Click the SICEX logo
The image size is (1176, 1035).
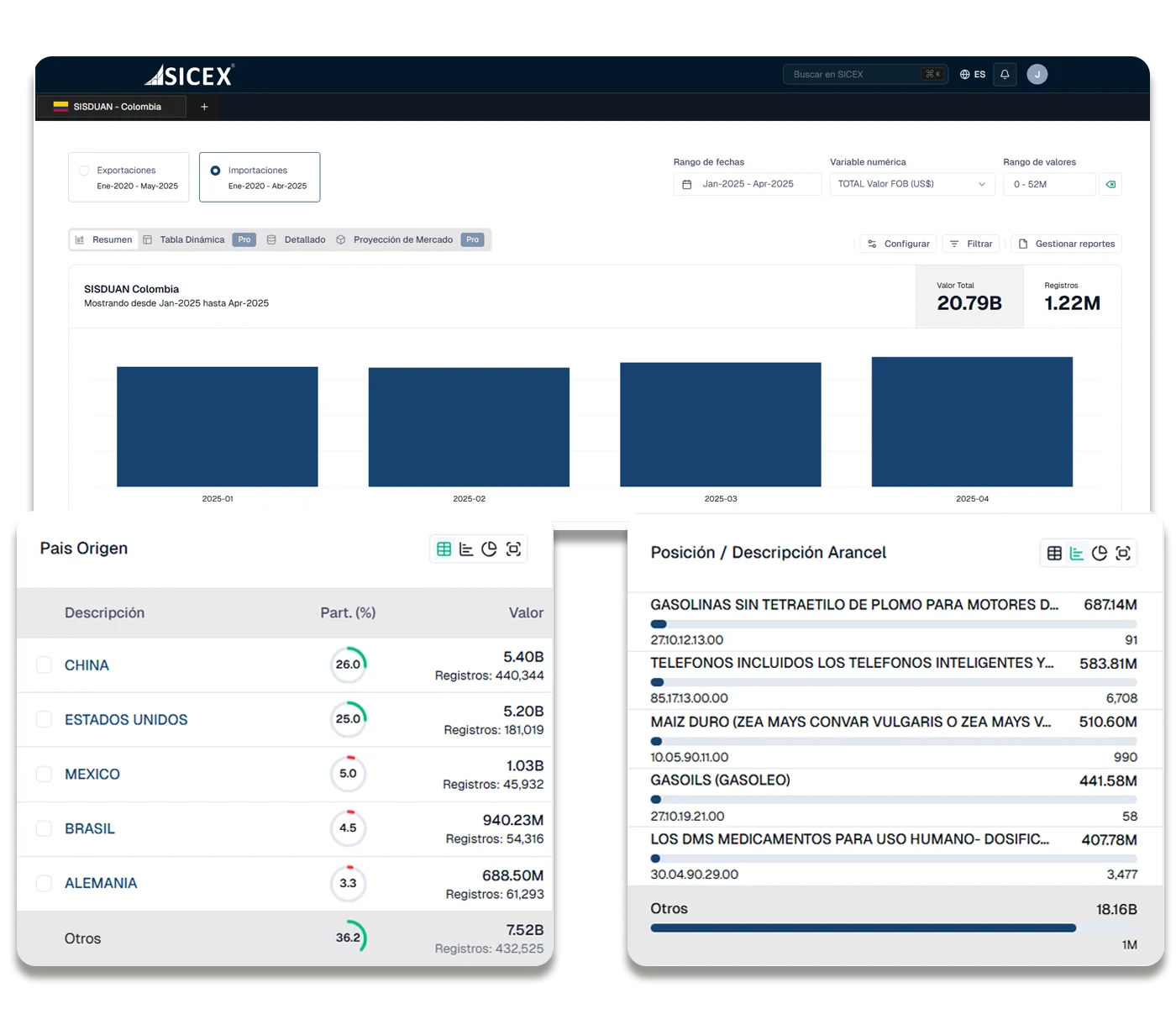(x=189, y=76)
